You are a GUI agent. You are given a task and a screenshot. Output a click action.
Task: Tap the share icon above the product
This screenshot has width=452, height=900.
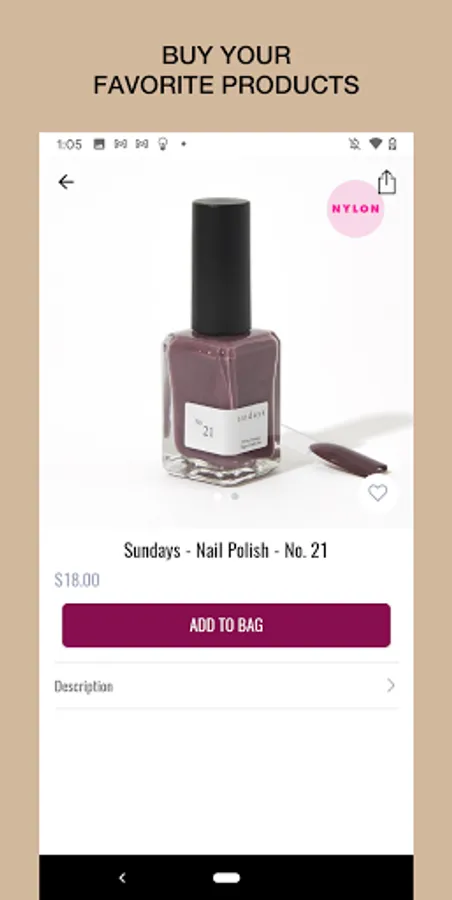[x=387, y=183]
